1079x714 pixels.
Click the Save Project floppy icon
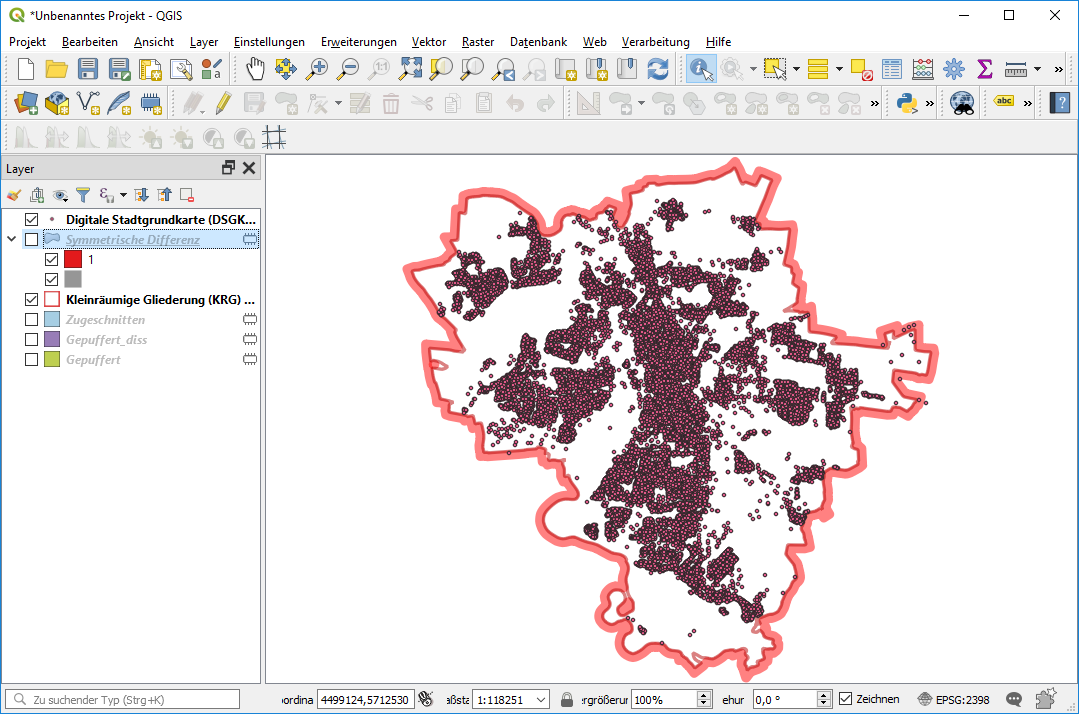click(x=88, y=69)
